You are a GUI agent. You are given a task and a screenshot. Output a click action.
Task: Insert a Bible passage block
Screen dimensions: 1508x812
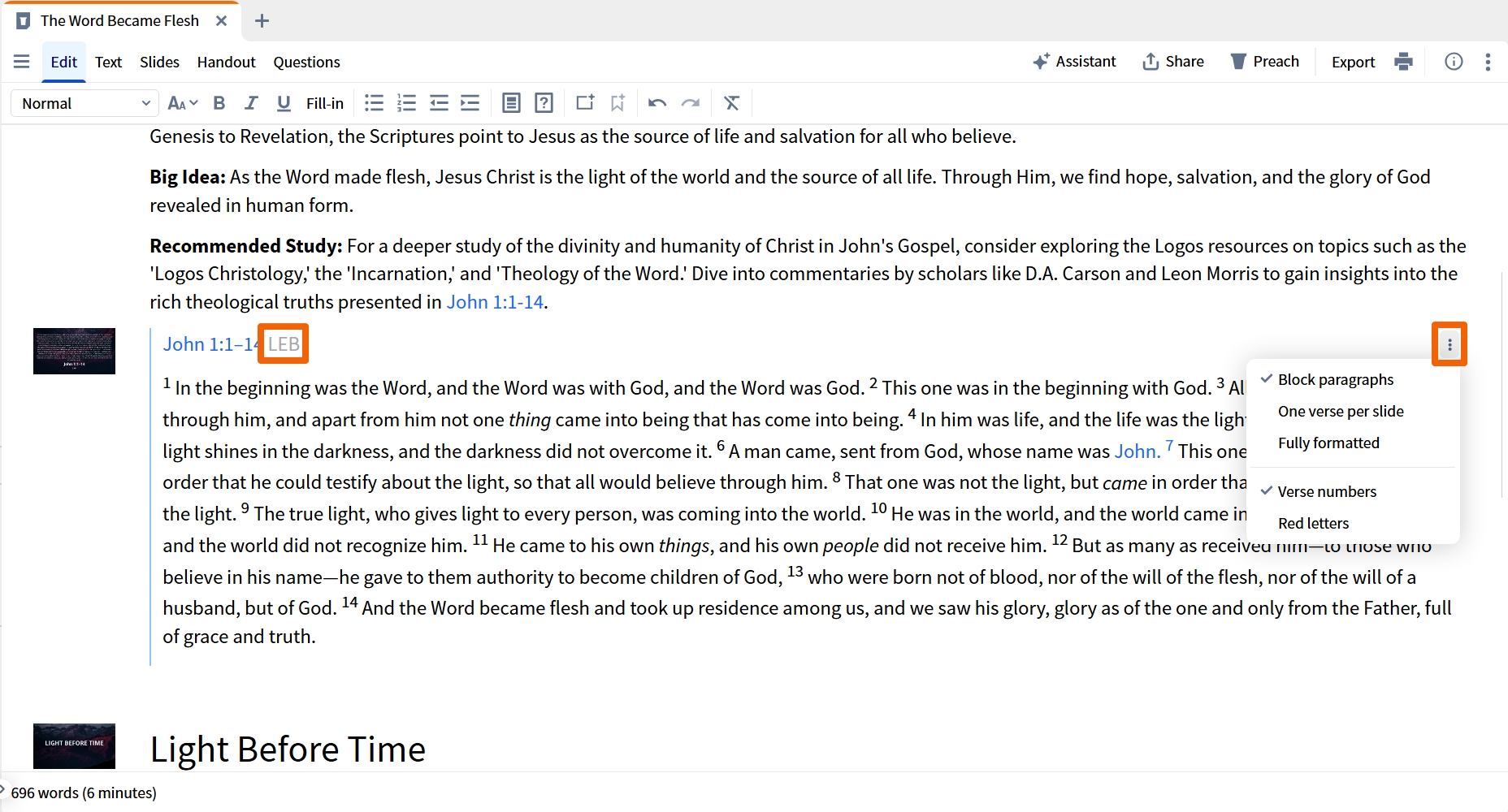[x=511, y=103]
